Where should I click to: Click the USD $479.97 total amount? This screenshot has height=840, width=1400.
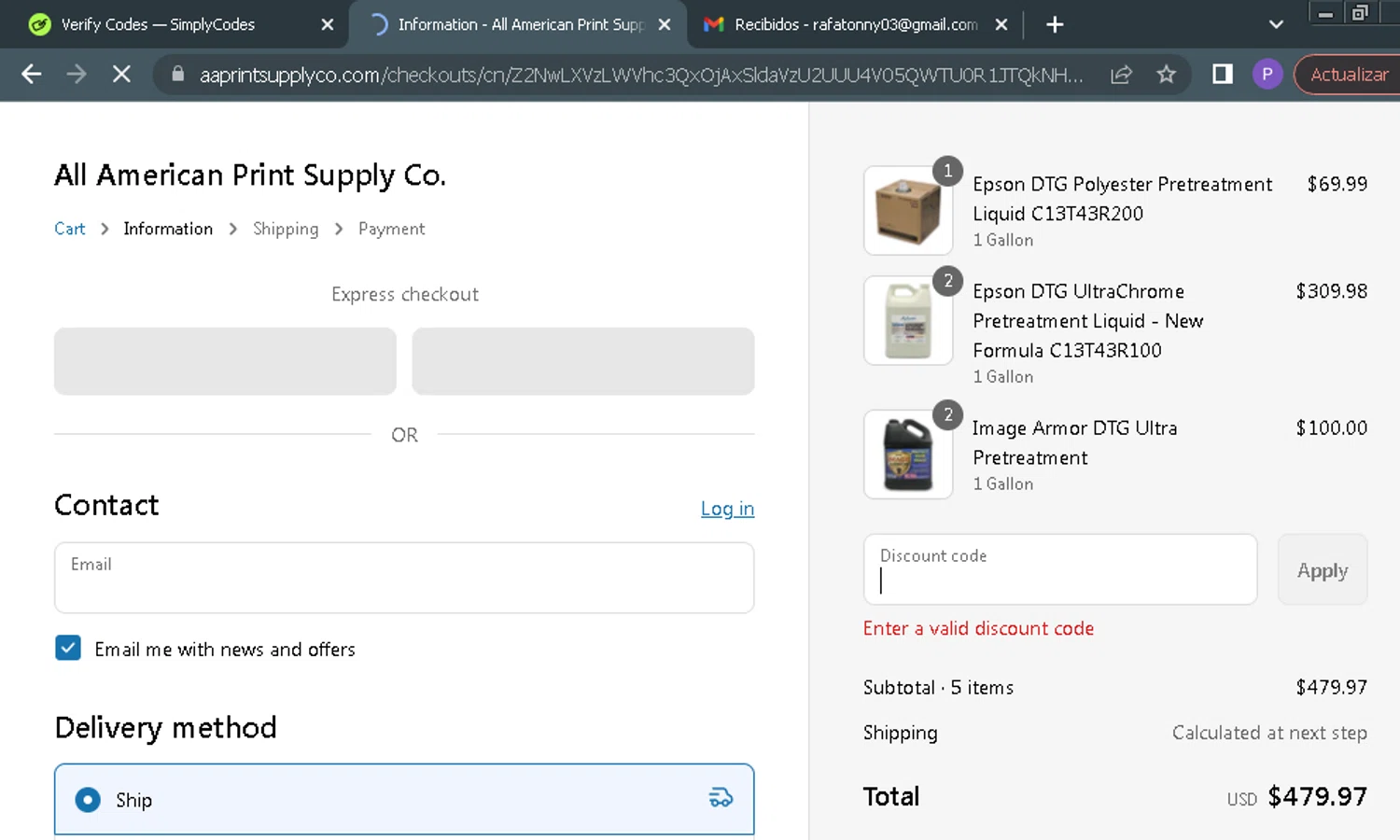(x=1297, y=797)
